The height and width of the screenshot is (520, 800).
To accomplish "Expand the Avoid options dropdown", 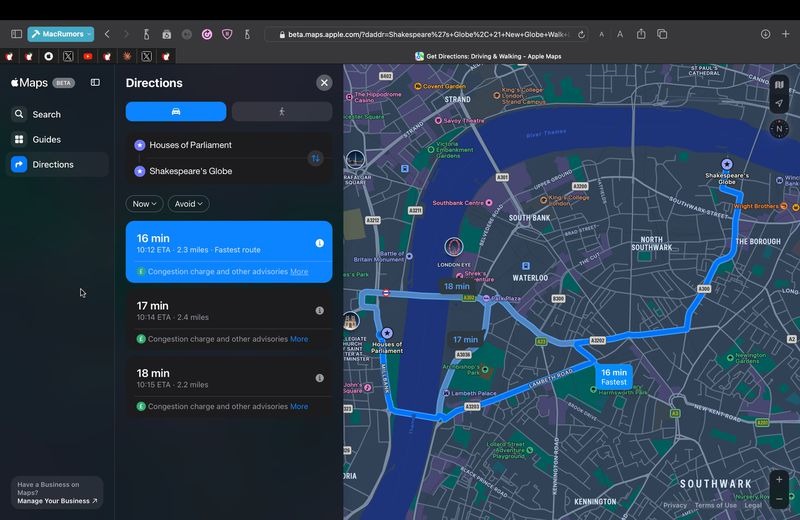I will (x=188, y=204).
